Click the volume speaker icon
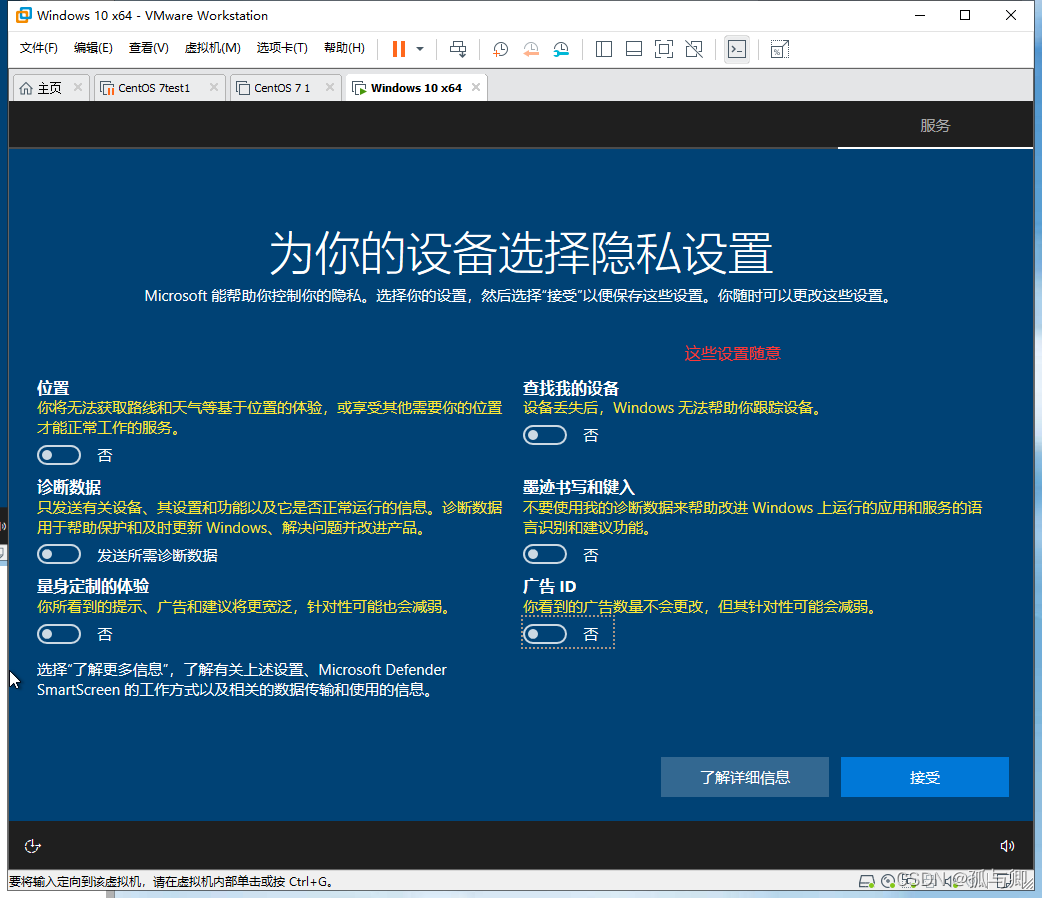Image resolution: width=1042 pixels, height=898 pixels. 1007,846
